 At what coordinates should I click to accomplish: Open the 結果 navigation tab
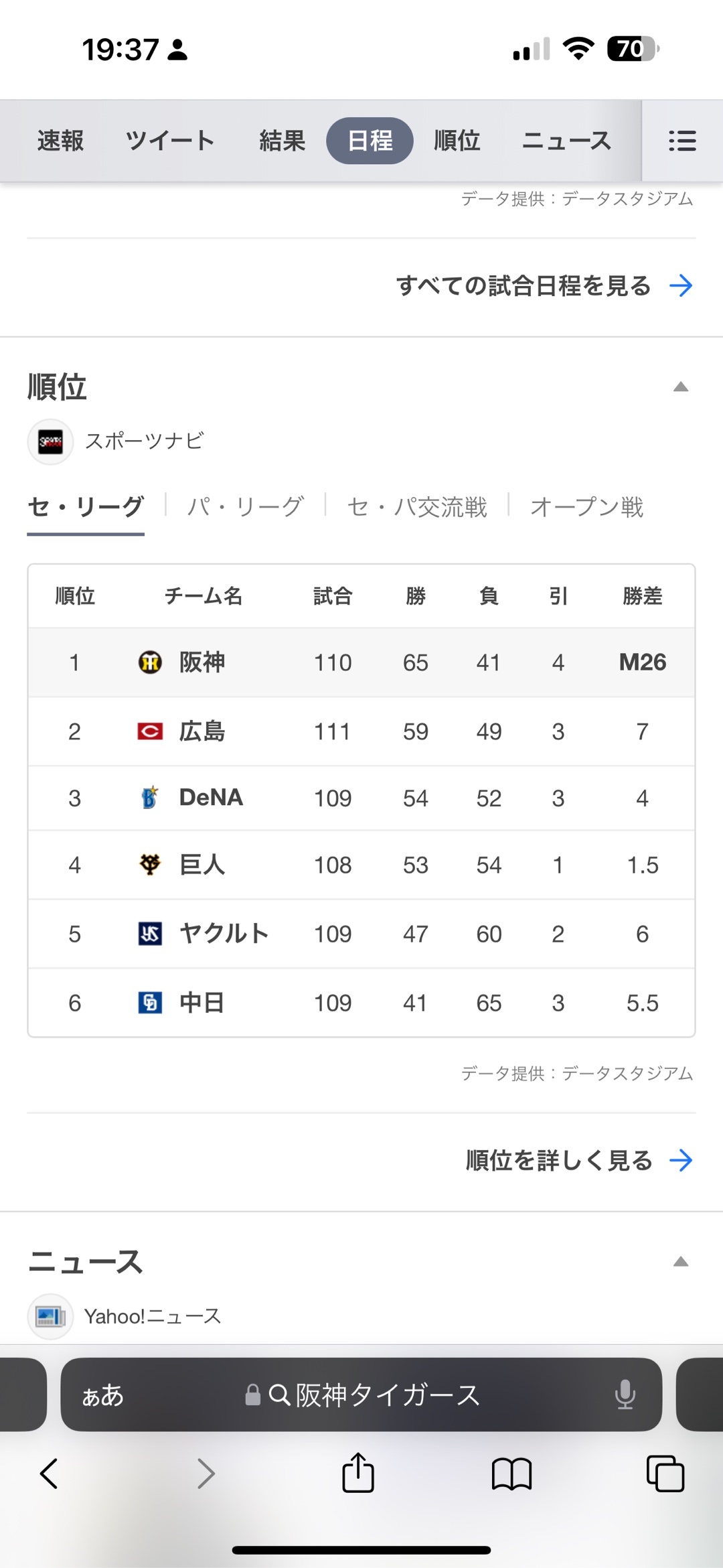click(282, 141)
